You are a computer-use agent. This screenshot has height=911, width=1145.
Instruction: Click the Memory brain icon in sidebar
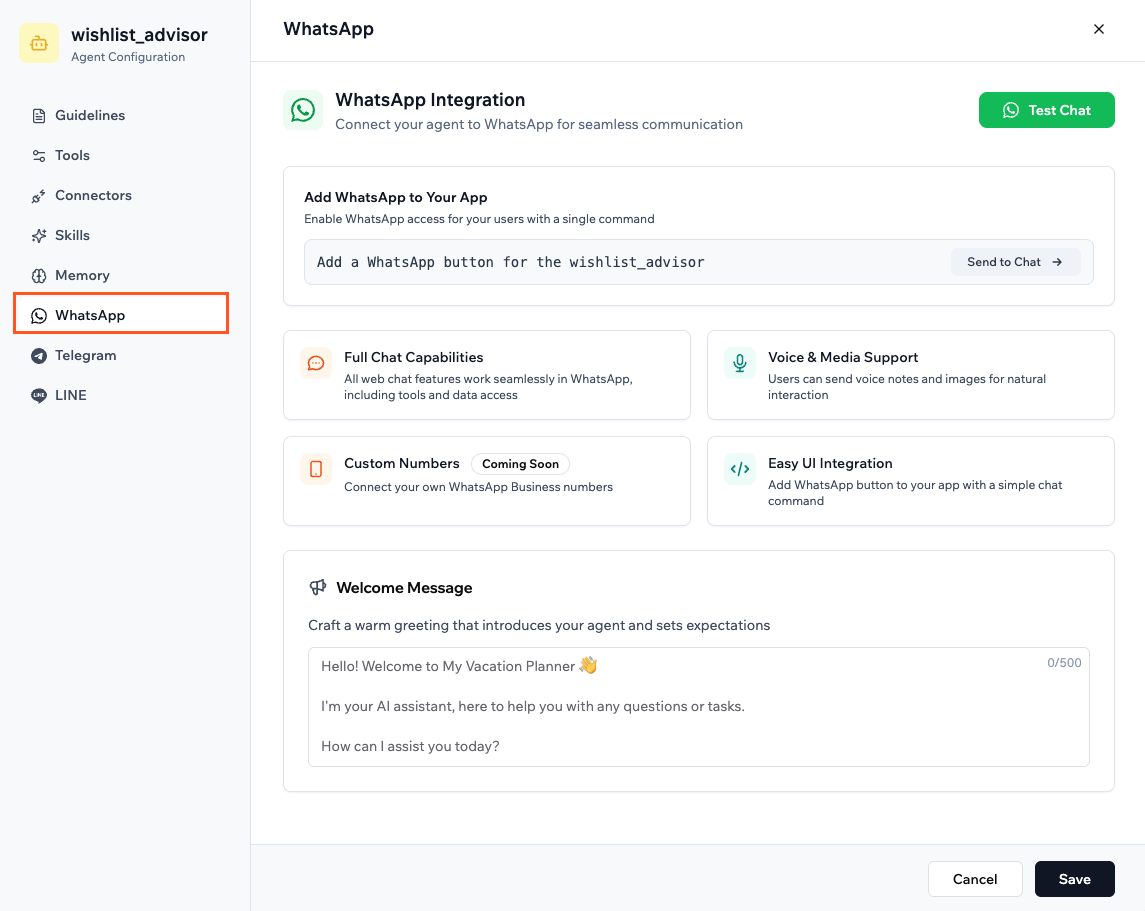(x=39, y=276)
